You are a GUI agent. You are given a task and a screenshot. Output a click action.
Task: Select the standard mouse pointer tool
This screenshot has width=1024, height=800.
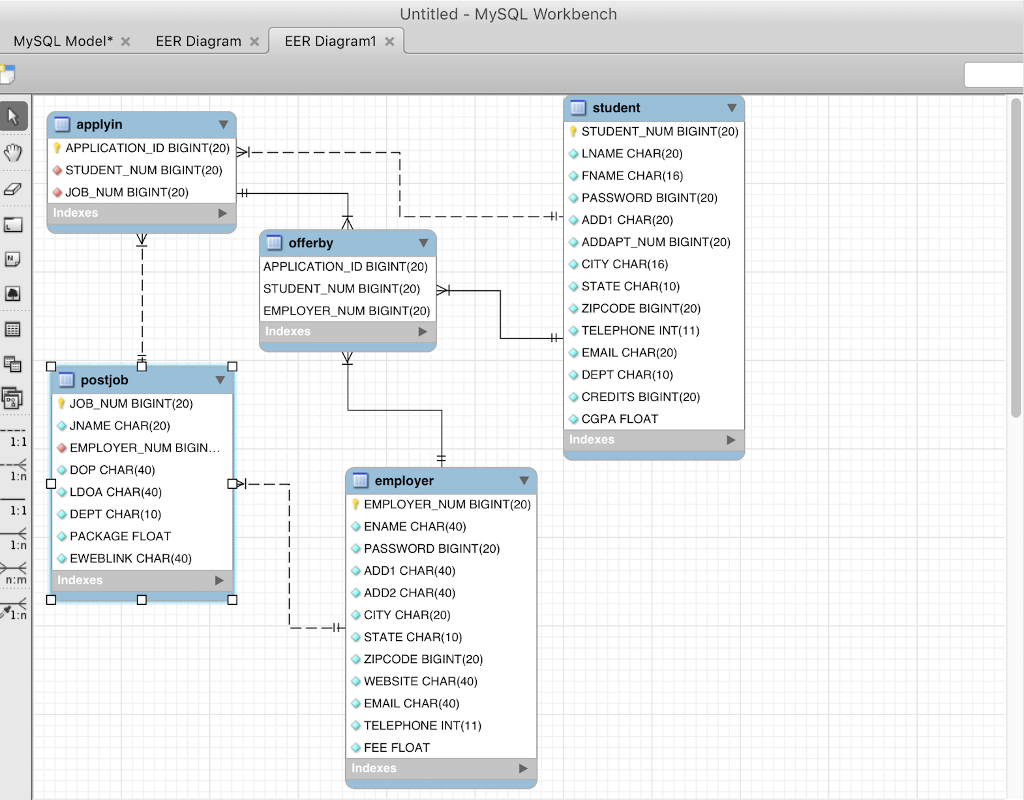point(14,116)
